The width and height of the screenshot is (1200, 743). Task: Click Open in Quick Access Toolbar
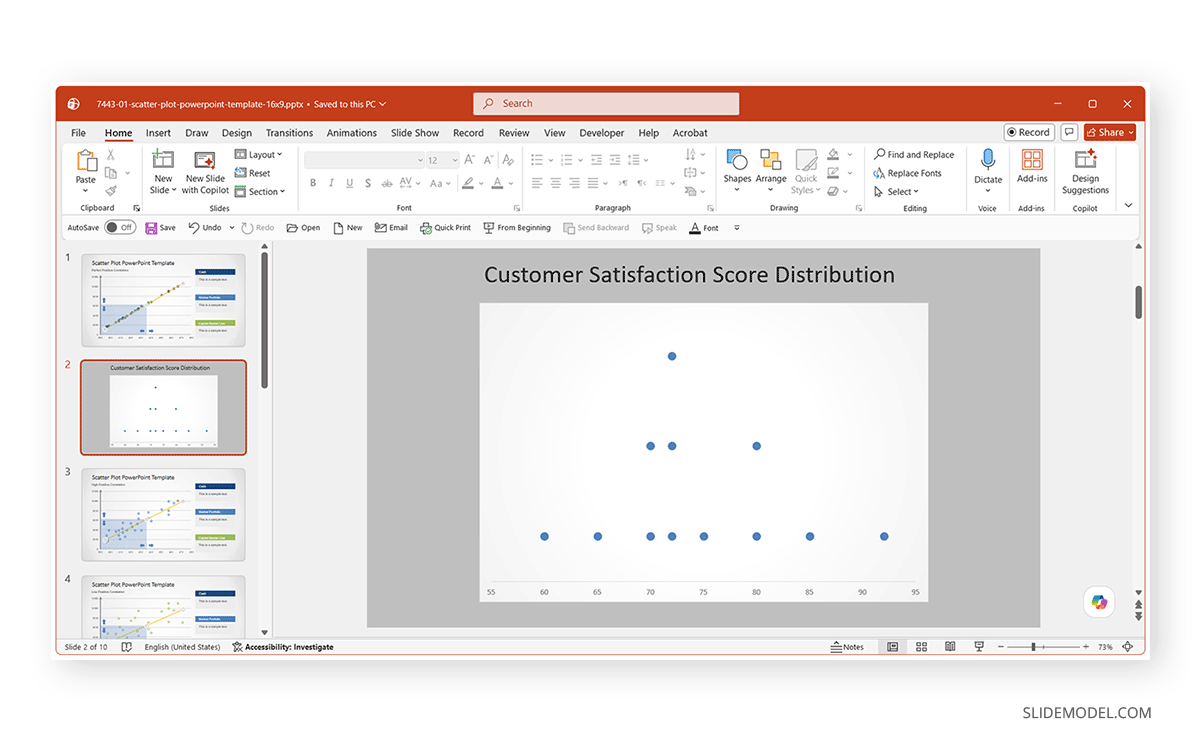tap(303, 228)
